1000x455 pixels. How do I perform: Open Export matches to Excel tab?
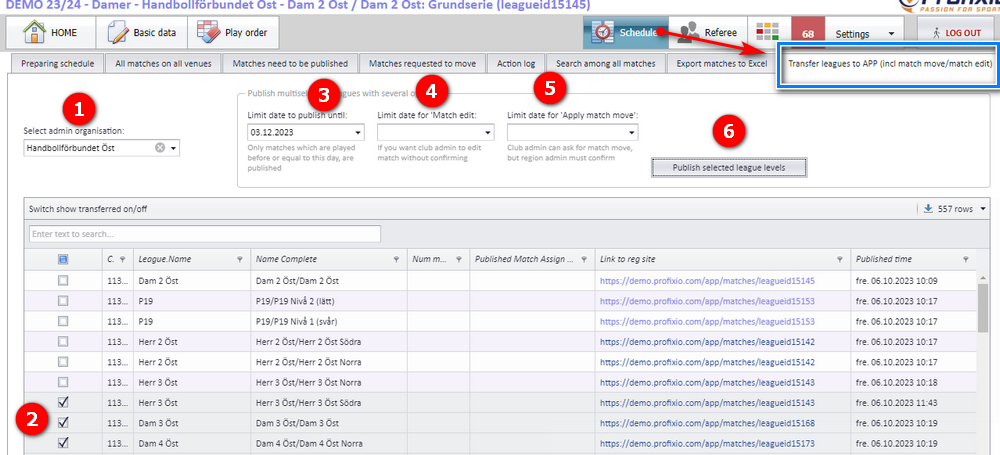tap(721, 64)
